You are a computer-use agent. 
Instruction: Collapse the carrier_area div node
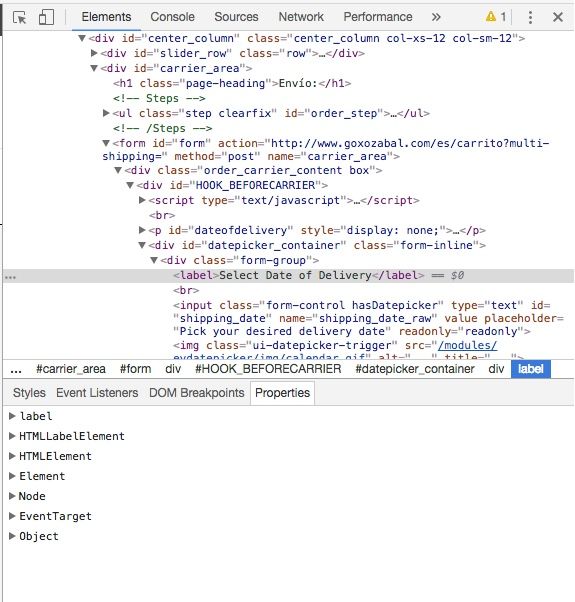pyautogui.click(x=94, y=68)
